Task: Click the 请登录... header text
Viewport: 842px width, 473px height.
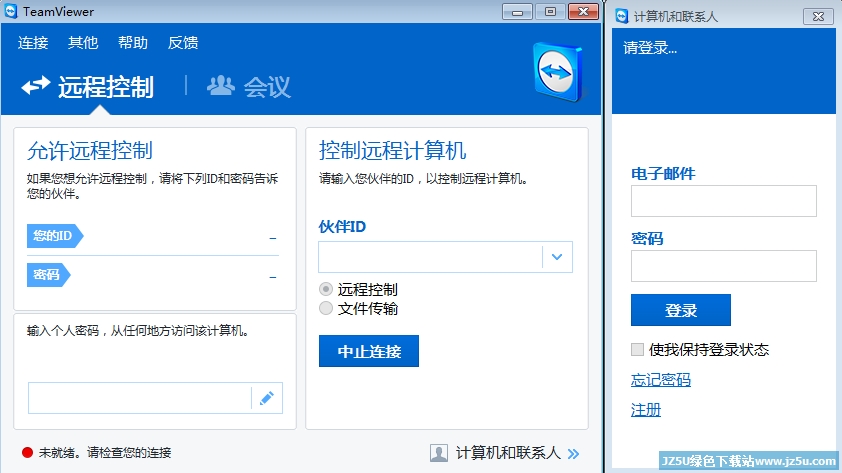Action: tap(650, 48)
